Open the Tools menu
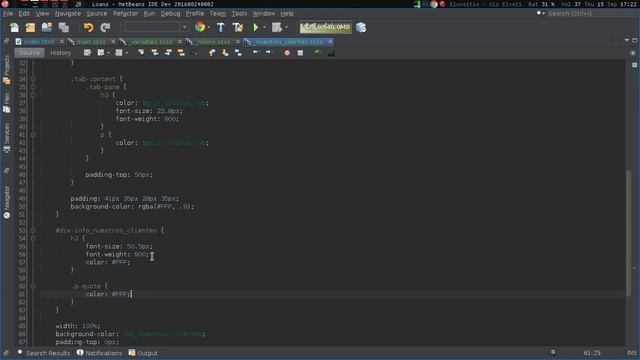 coord(239,13)
